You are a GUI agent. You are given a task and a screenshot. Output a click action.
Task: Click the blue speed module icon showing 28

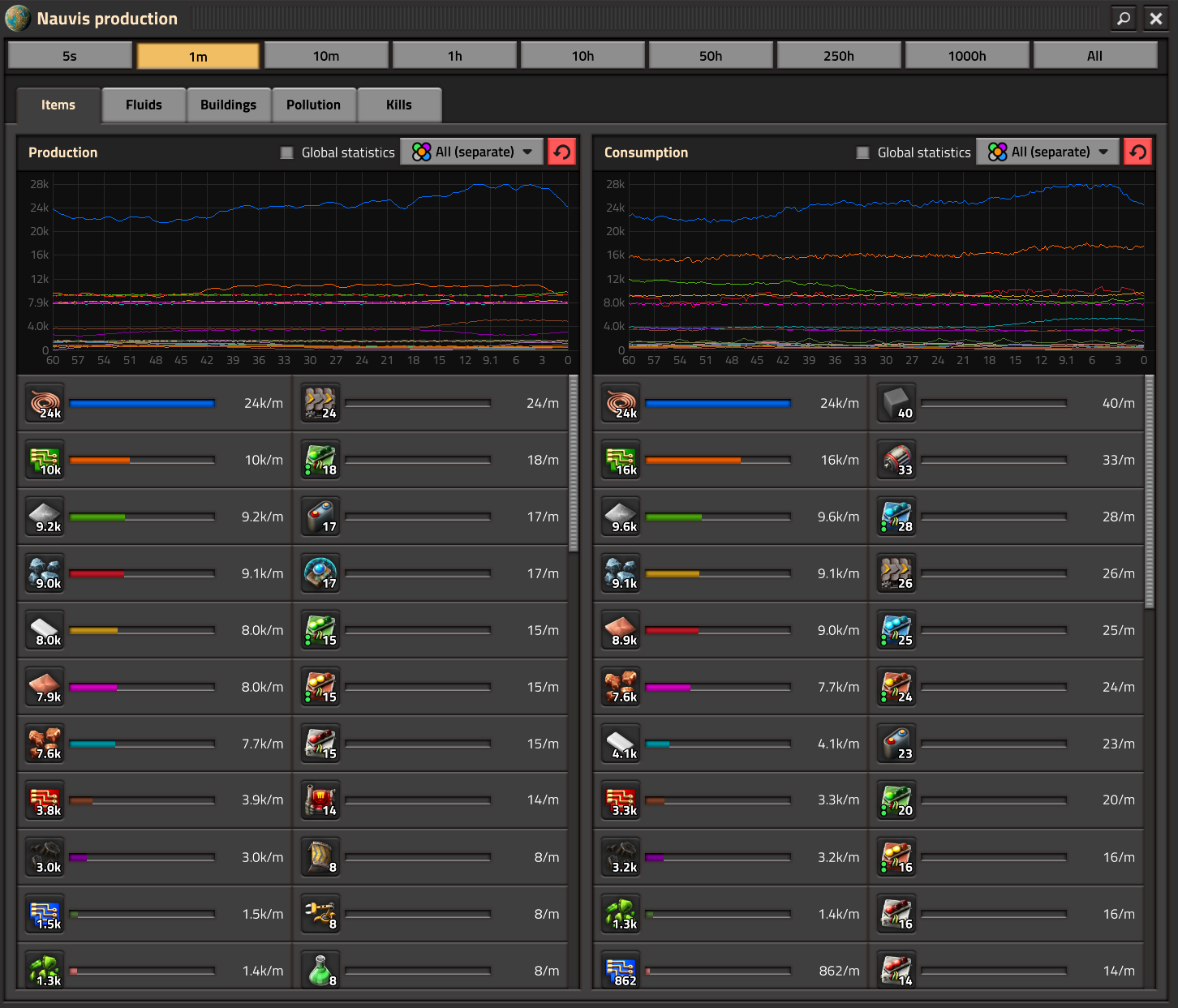click(x=896, y=517)
